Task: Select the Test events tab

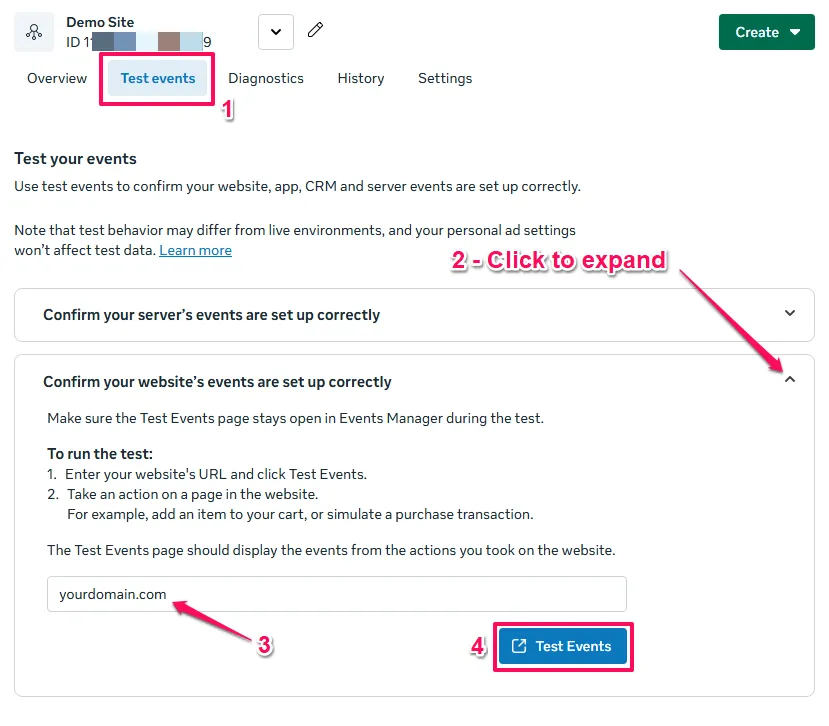Action: point(158,78)
